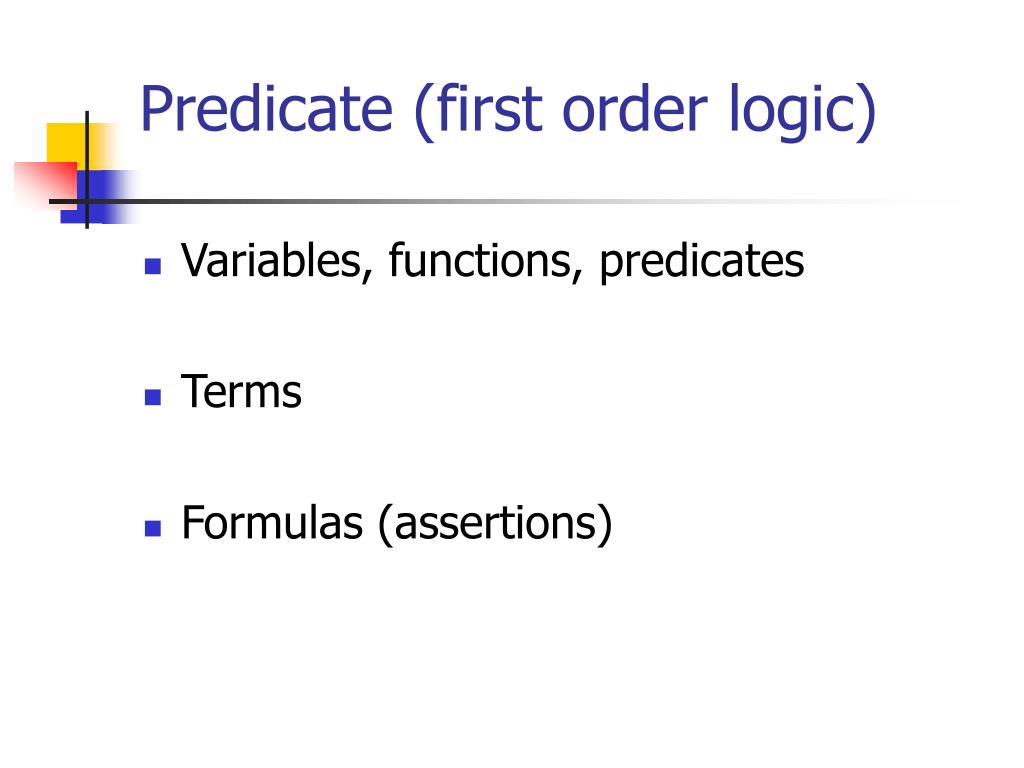The image size is (1024, 768).
Task: Click the word Formulas in the third bullet
Action: tap(272, 522)
